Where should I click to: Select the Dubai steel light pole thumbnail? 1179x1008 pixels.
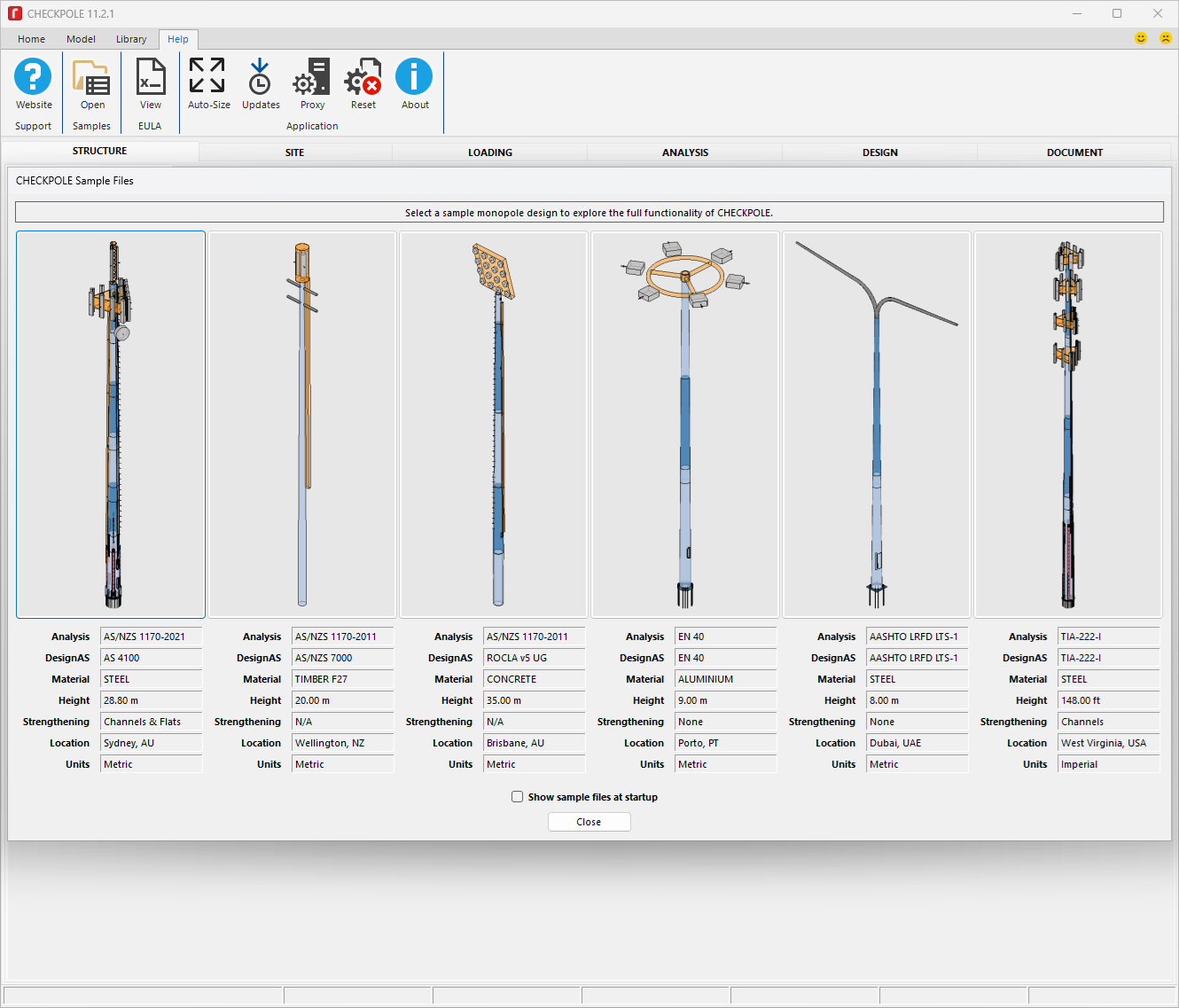(x=877, y=425)
